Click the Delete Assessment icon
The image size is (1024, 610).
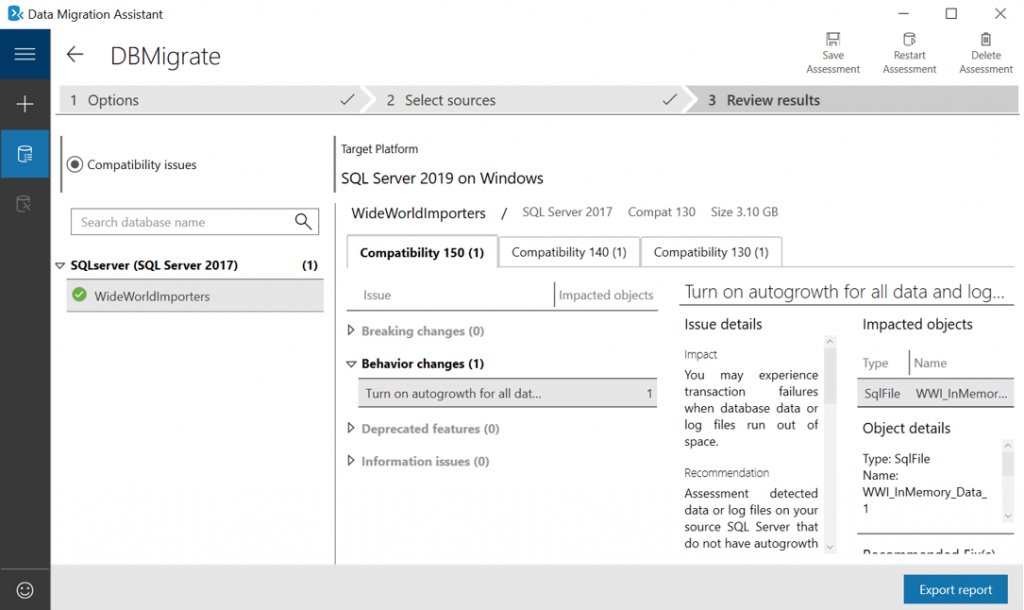(x=985, y=45)
